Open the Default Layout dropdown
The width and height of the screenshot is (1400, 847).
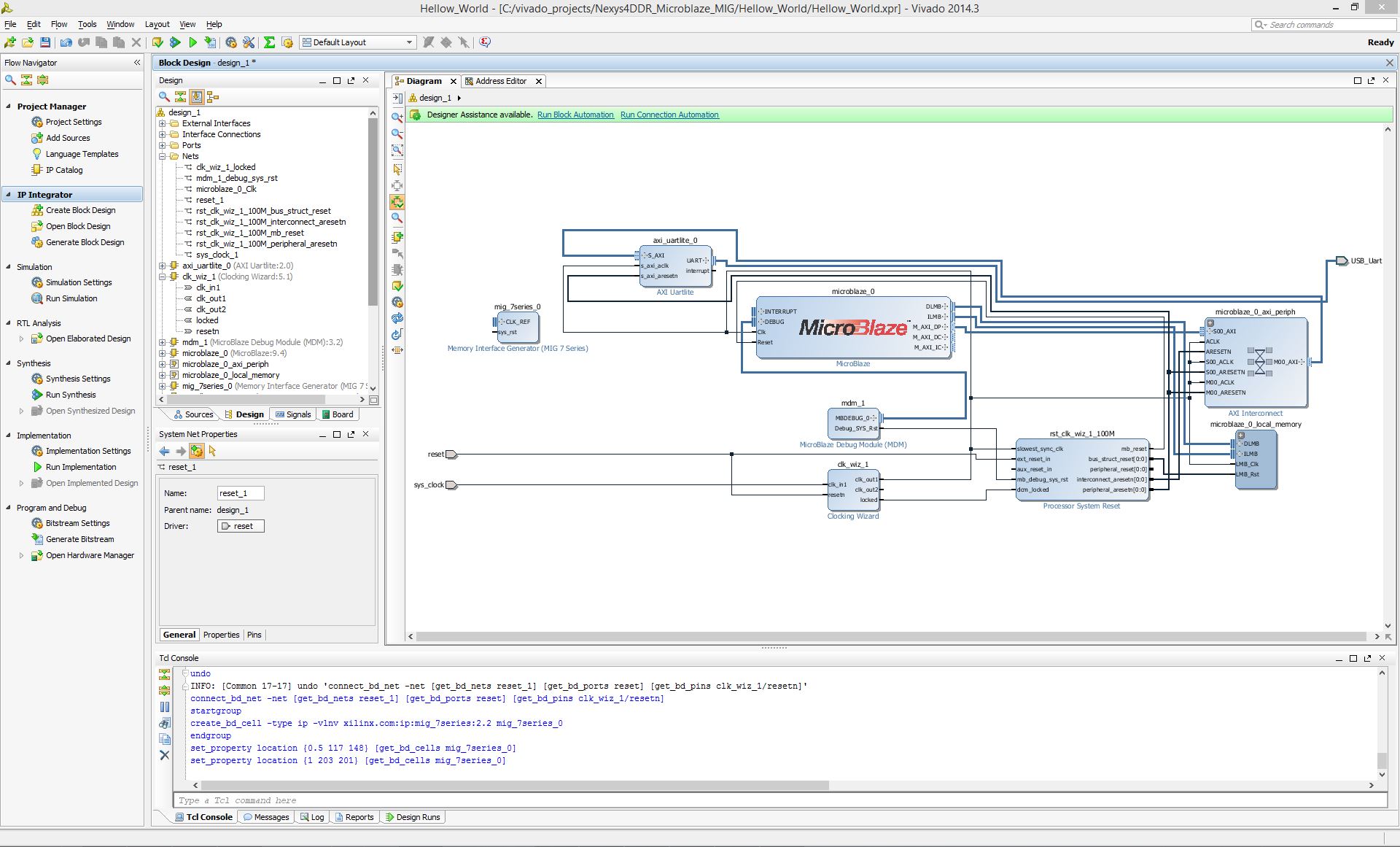coord(358,42)
